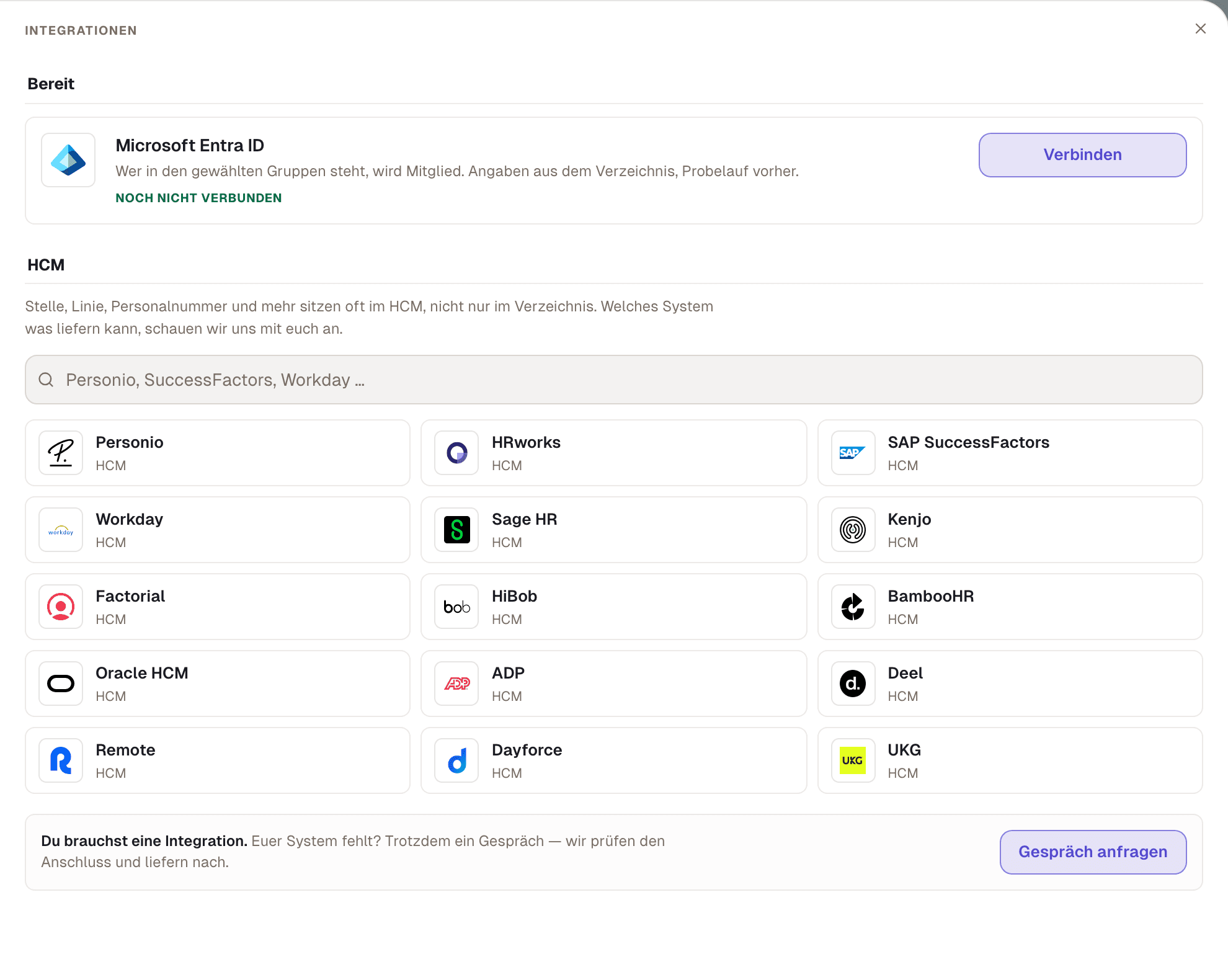Click the Workday logo icon
The width and height of the screenshot is (1228, 980).
pos(61,530)
